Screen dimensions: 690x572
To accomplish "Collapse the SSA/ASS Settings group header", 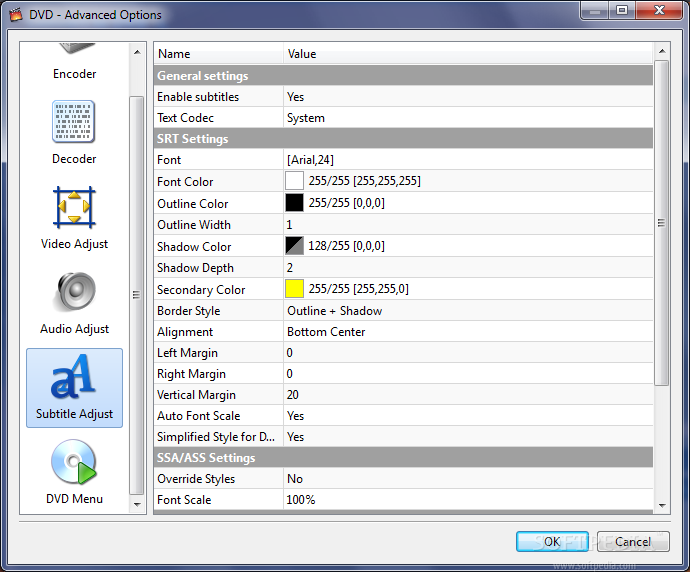I will pyautogui.click(x=404, y=458).
